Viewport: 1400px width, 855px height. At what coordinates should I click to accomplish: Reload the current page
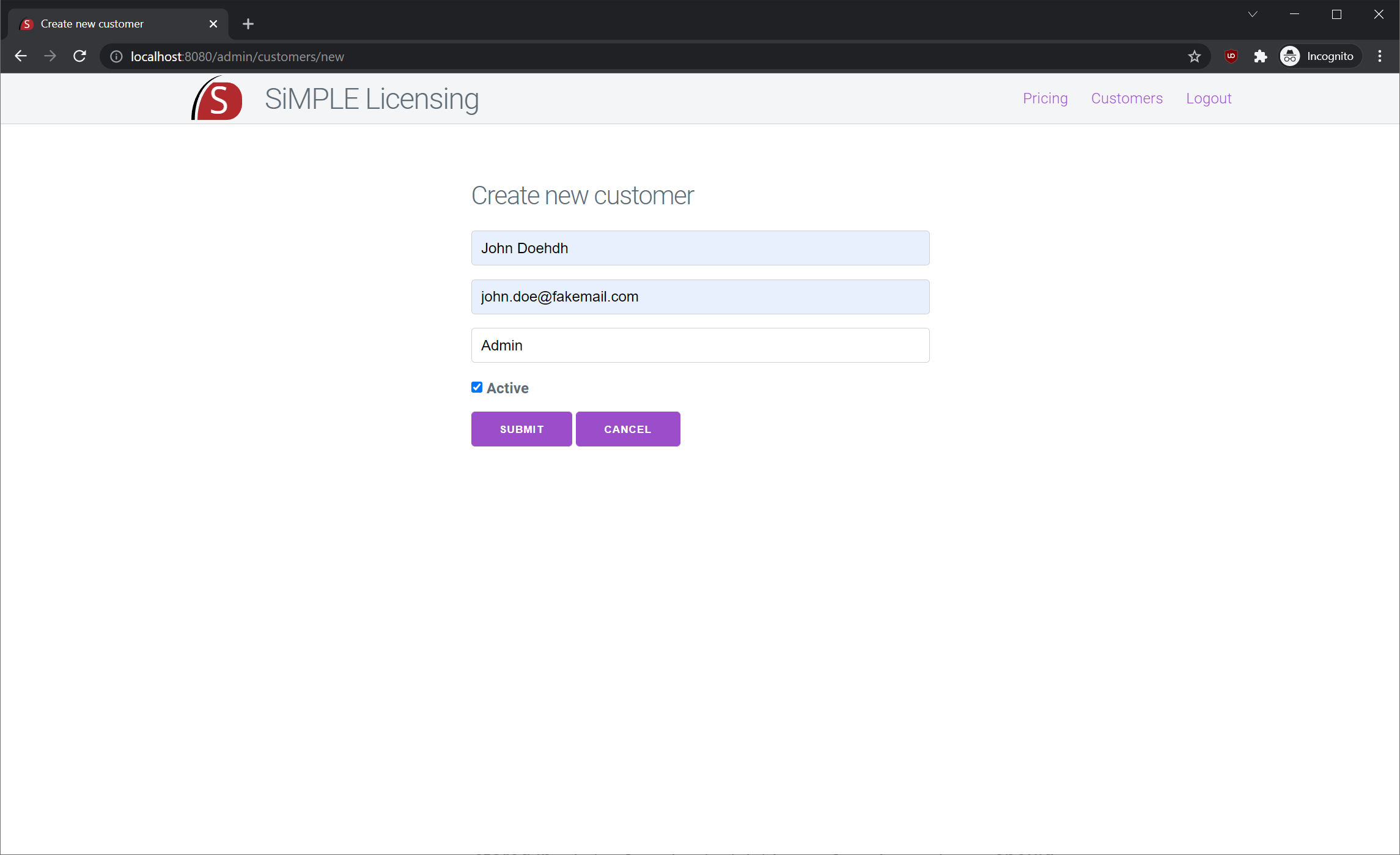[79, 56]
